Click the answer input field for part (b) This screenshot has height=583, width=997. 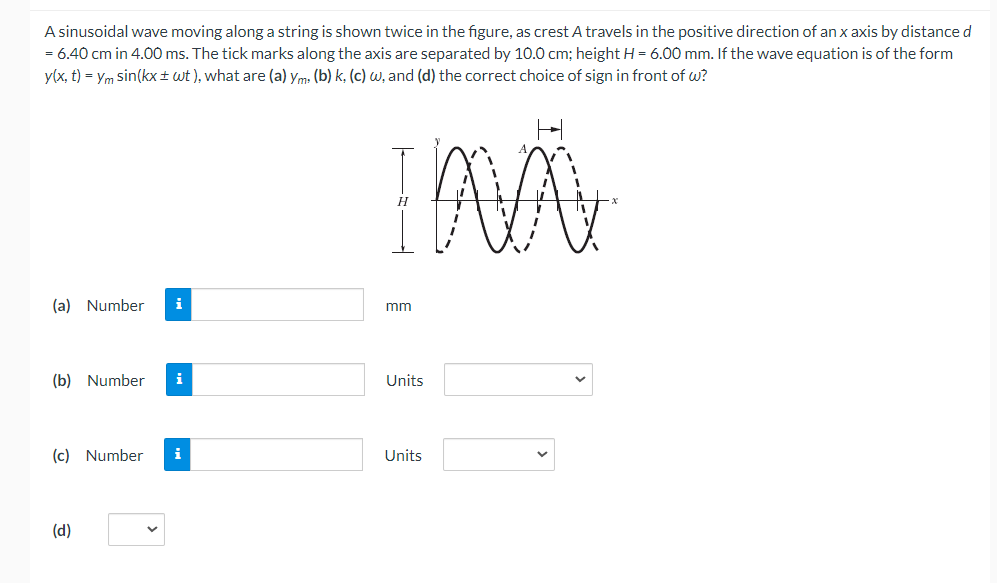tap(276, 380)
